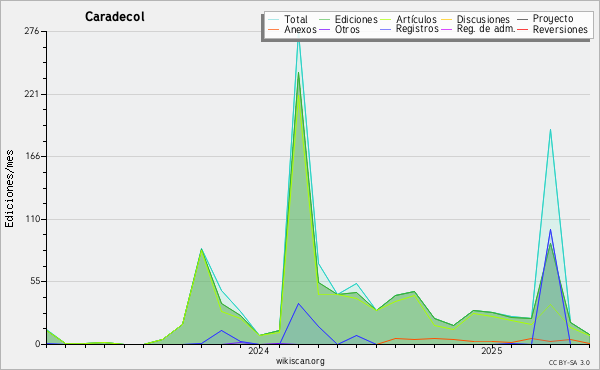600x370 pixels.
Task: Click the wikiscan.org label
Action: (x=300, y=361)
